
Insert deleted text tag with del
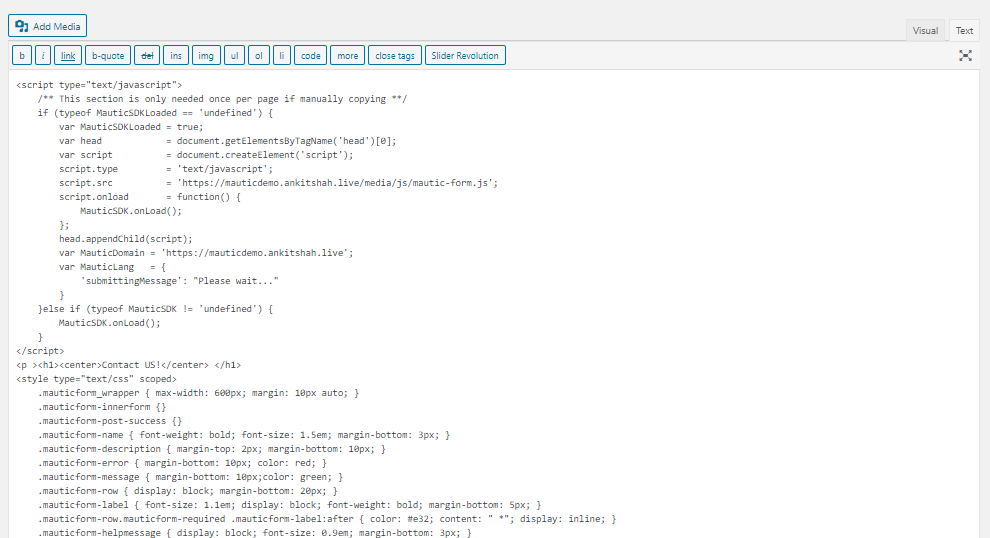147,56
